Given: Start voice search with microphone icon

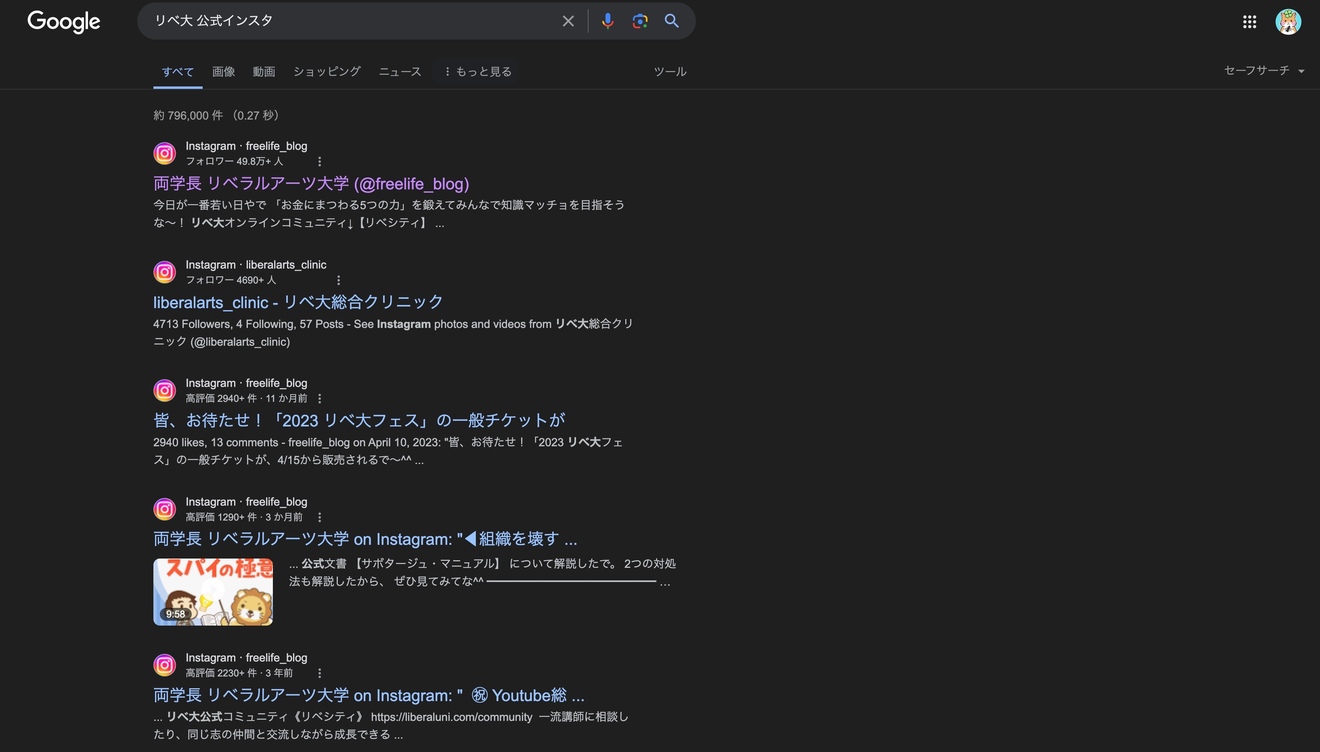Looking at the screenshot, I should pyautogui.click(x=607, y=21).
